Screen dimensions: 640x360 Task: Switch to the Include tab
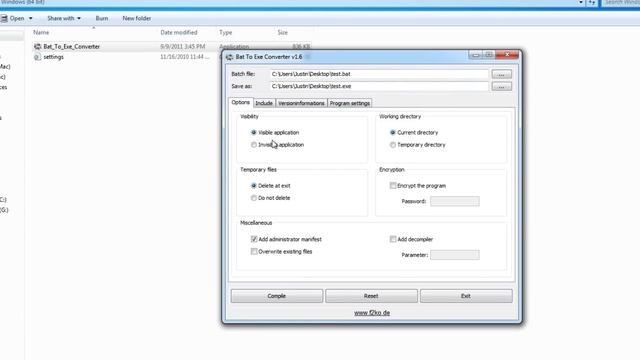pos(264,103)
